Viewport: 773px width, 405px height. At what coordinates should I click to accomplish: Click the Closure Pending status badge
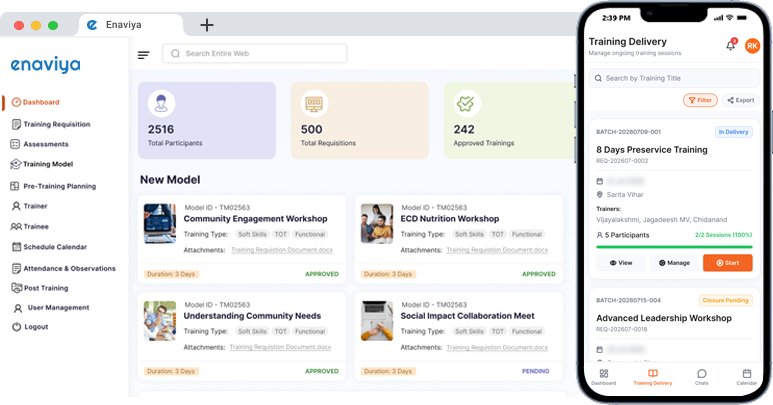[x=725, y=301]
